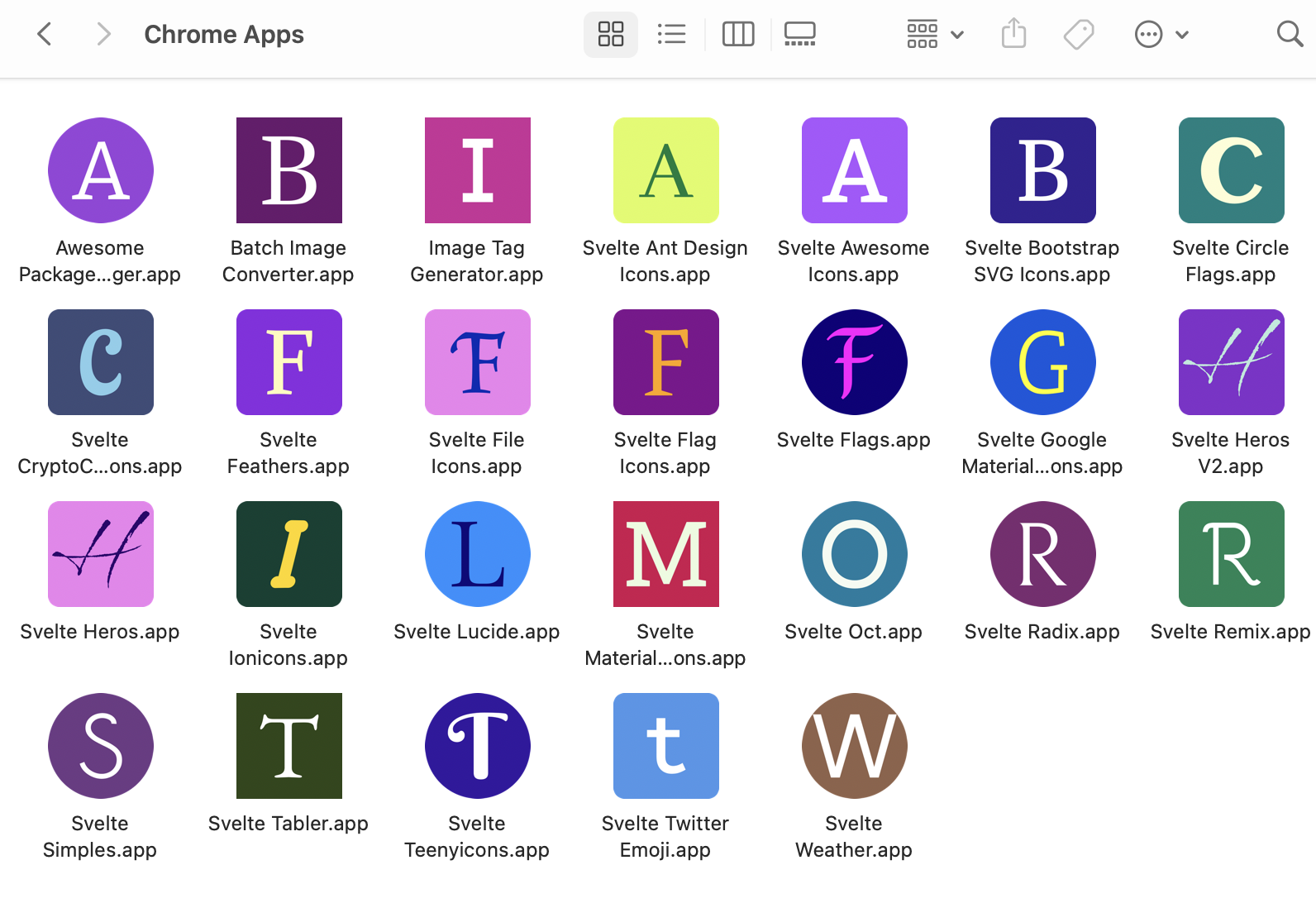Click 'Svelte File Icons.app' file name
Viewport: 1316px width, 908px height.
pos(477,453)
